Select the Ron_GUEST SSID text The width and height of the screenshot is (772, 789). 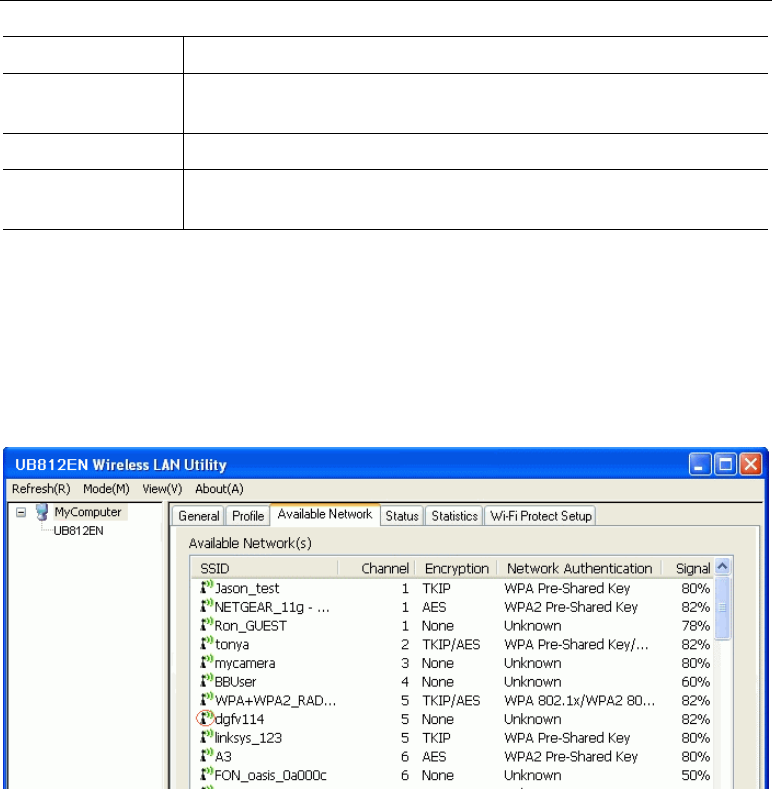coord(251,625)
